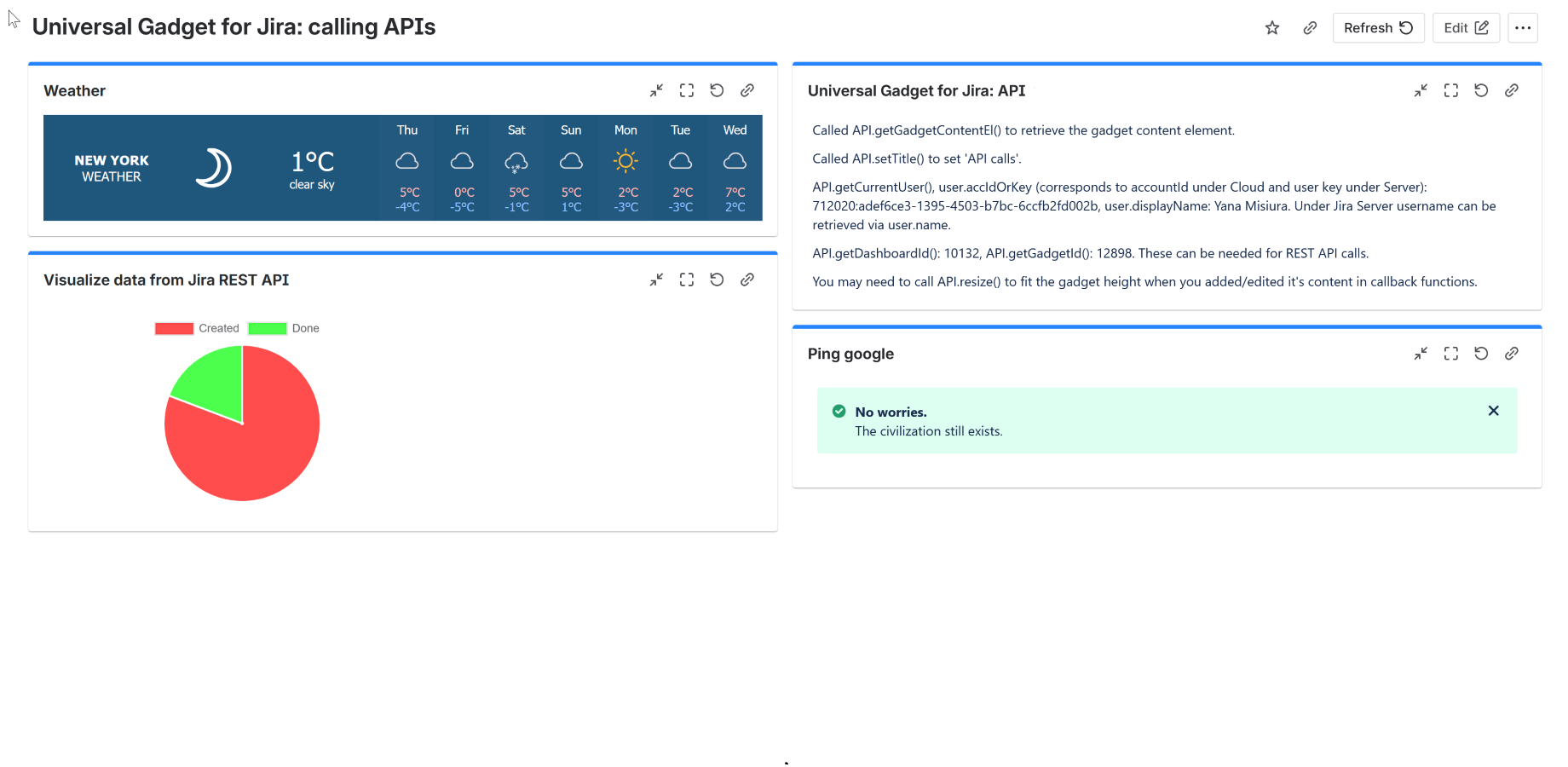The width and height of the screenshot is (1568, 767).
Task: Click the Edit button
Action: click(1466, 27)
